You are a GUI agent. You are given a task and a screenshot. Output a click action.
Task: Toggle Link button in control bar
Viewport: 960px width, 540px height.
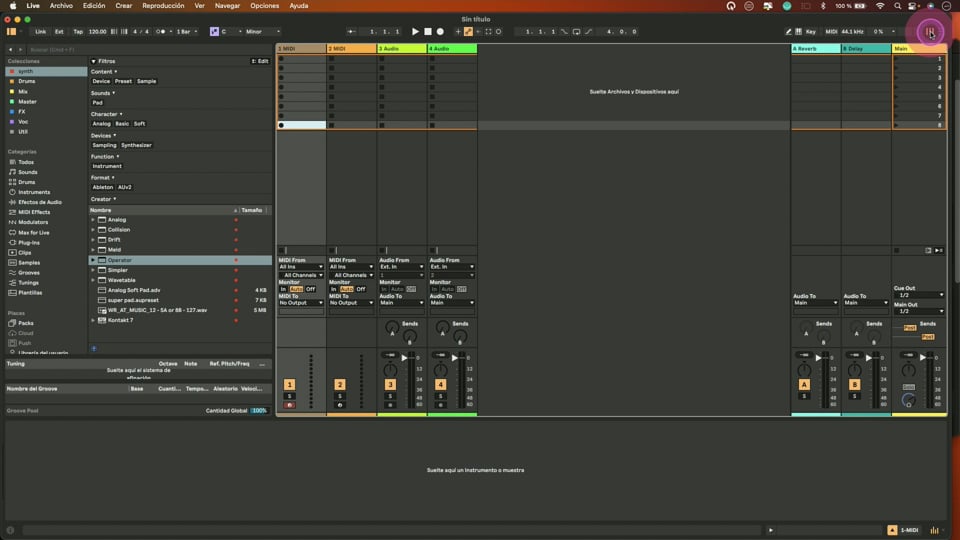click(40, 32)
